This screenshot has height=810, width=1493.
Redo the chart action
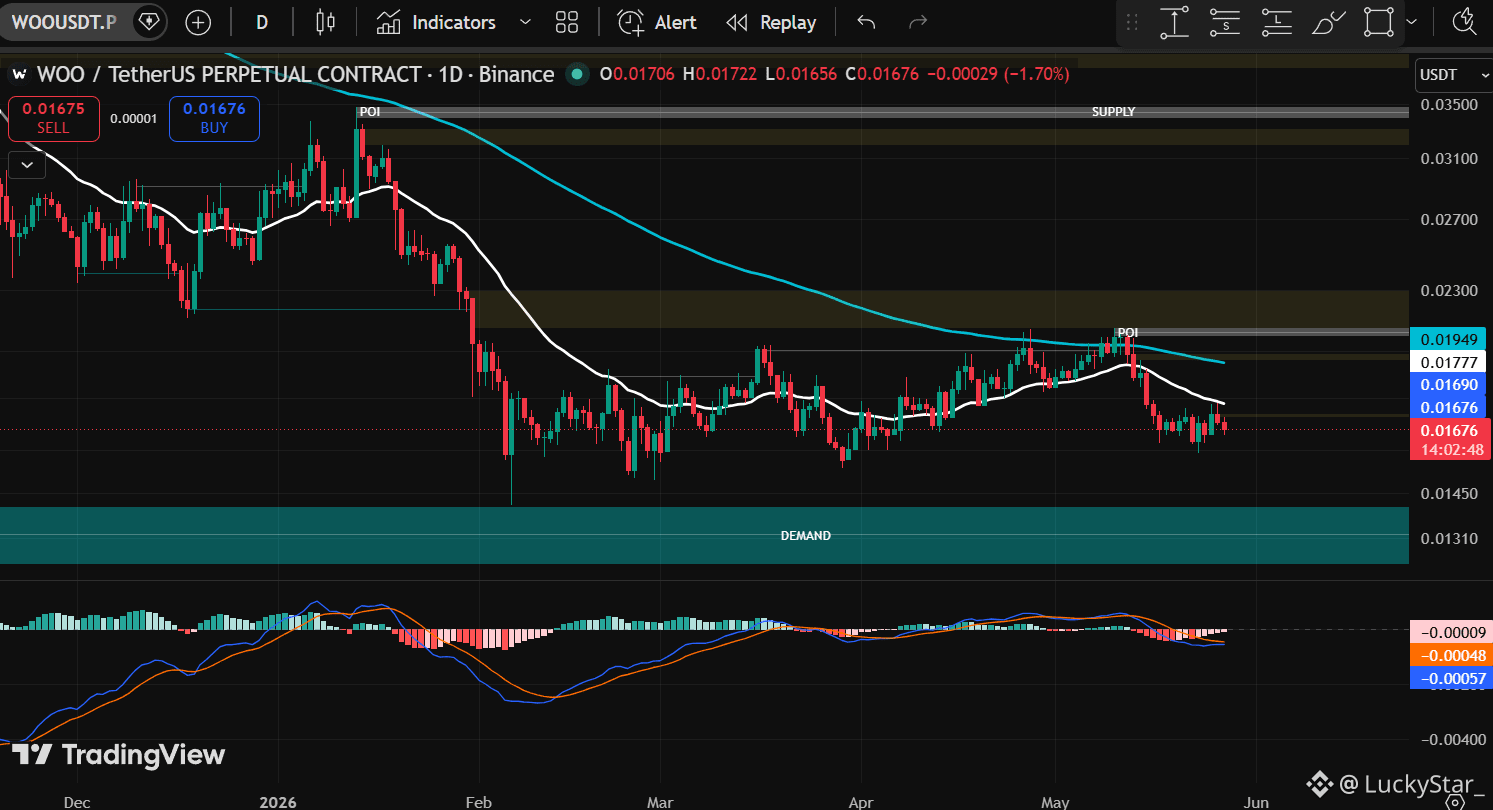[x=917, y=22]
